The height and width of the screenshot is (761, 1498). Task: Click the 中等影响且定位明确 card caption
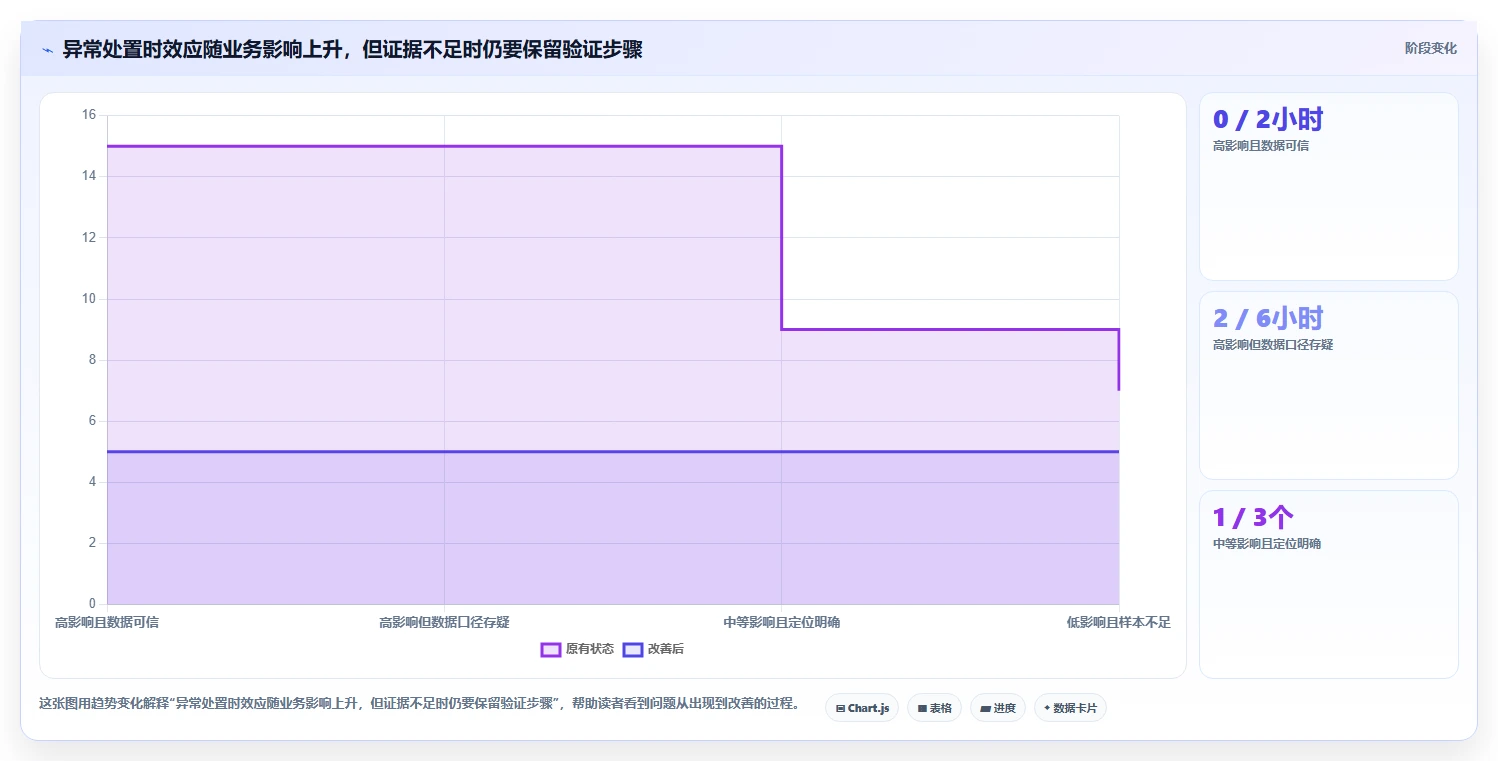pos(1266,544)
